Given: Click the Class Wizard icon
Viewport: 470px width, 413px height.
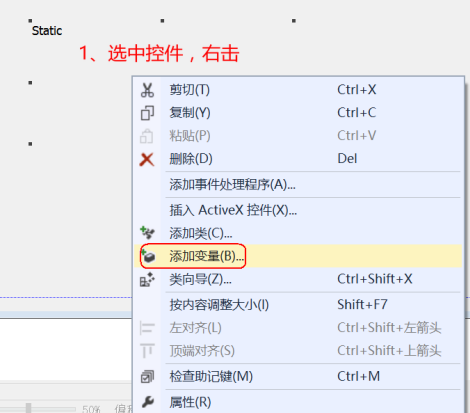Looking at the screenshot, I should tap(147, 279).
